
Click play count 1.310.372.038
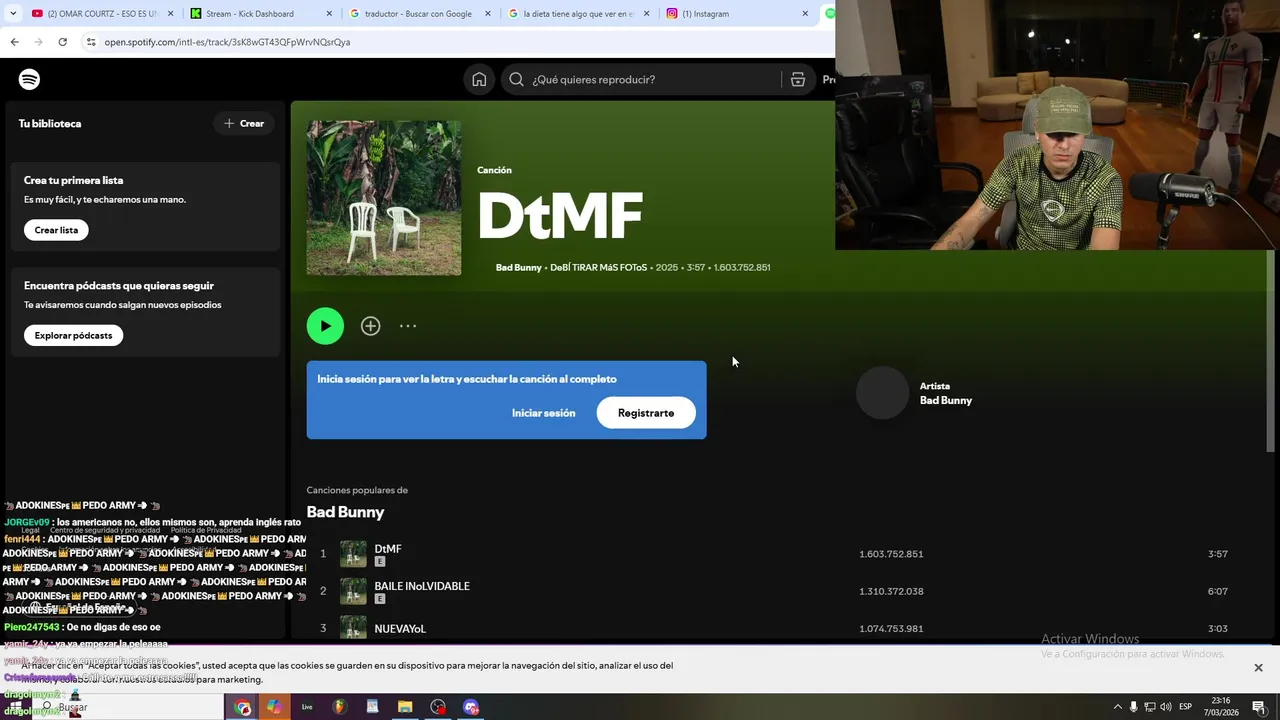[891, 591]
